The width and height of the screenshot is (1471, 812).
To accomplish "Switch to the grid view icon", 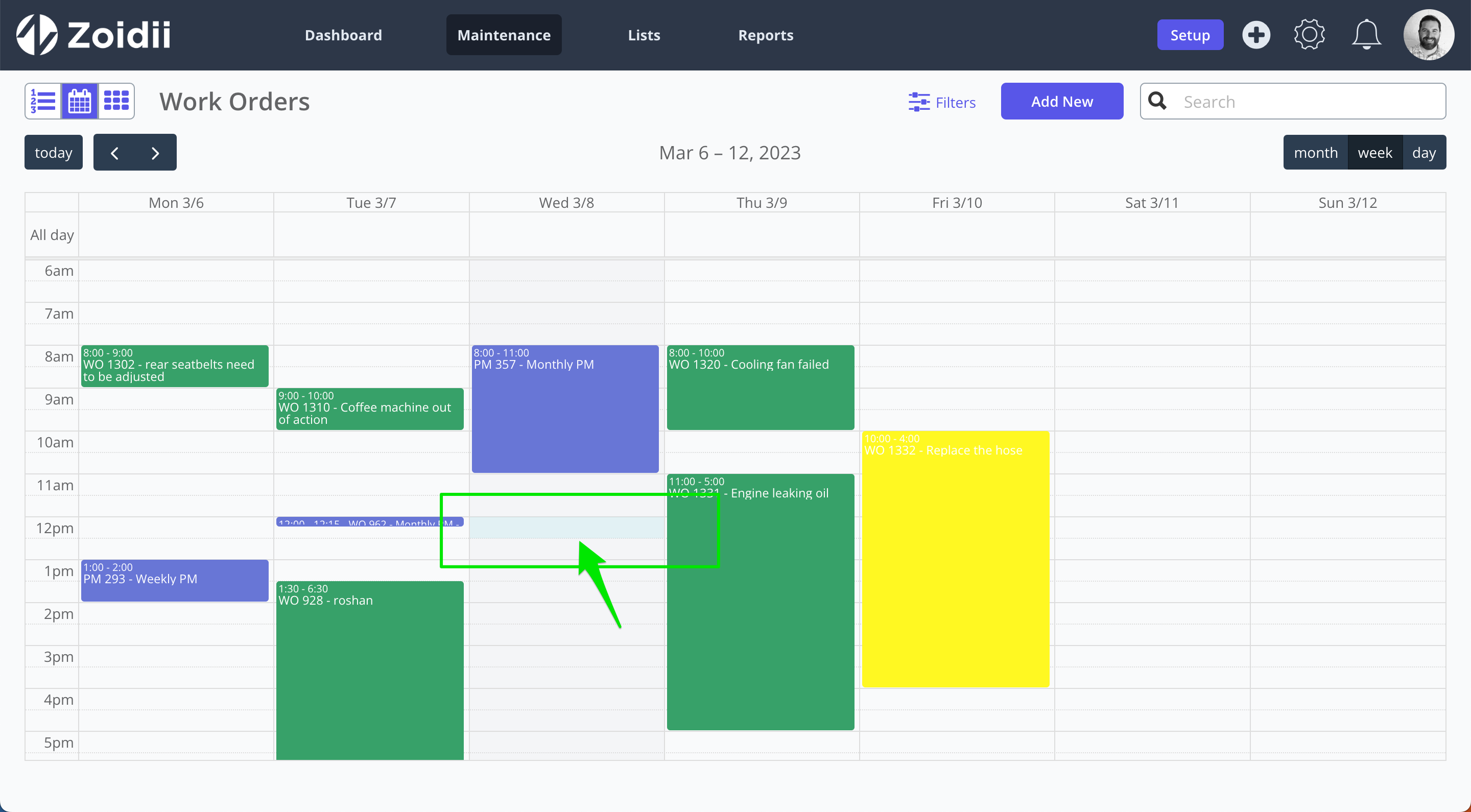I will click(x=116, y=101).
